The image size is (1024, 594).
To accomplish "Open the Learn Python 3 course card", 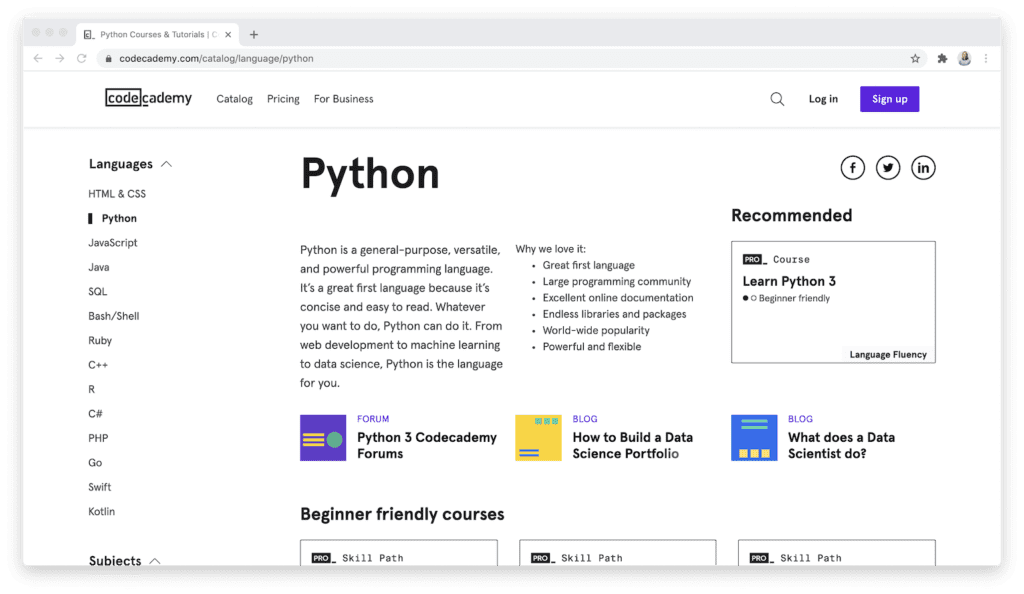I will tap(833, 301).
